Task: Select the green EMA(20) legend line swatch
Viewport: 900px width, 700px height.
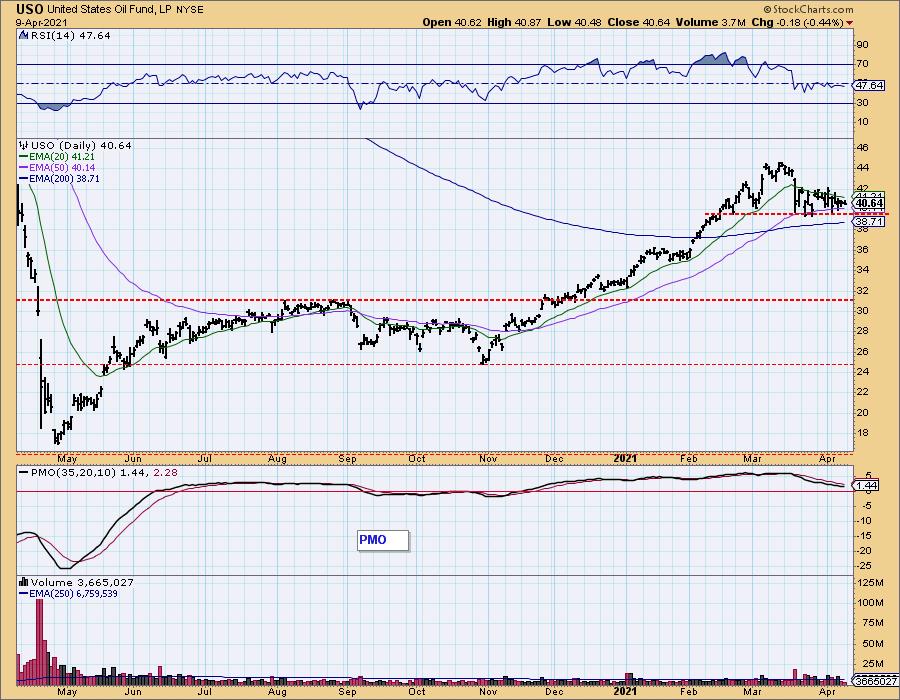Action: pos(23,156)
